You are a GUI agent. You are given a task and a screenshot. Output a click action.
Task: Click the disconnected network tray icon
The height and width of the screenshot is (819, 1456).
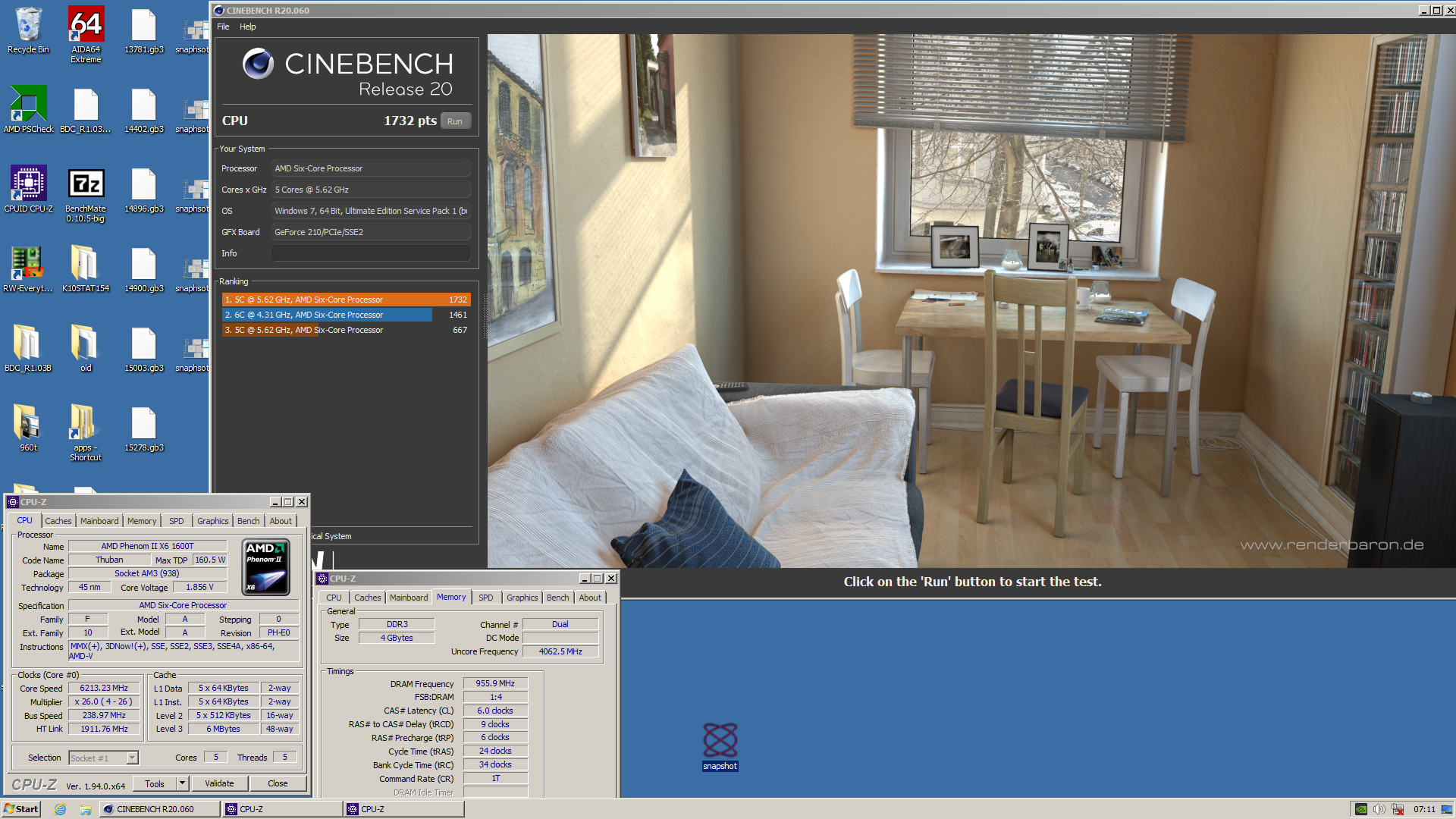click(x=1397, y=809)
